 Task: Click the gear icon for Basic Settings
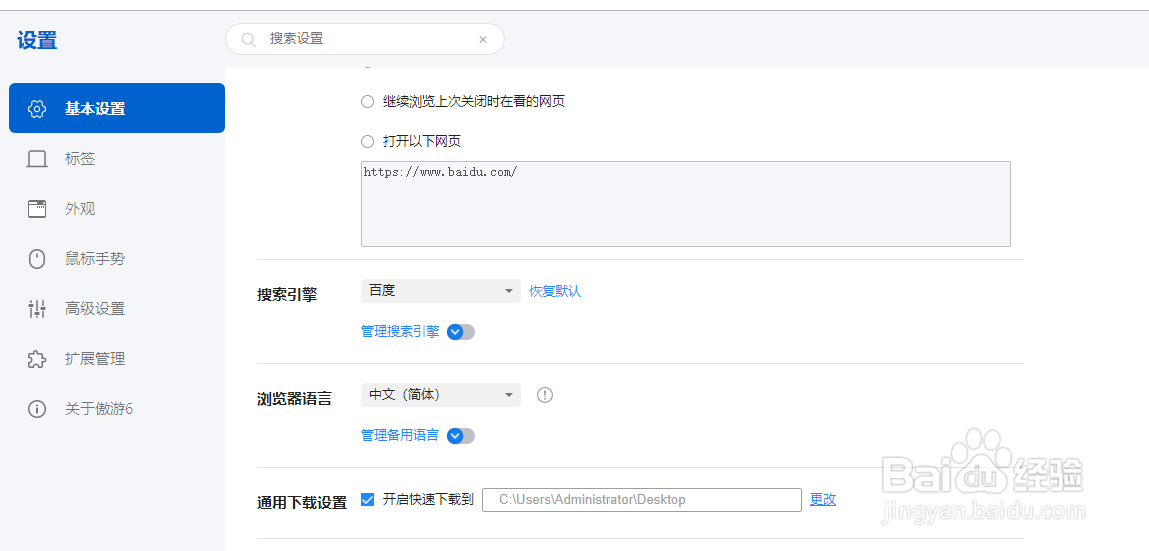pos(37,109)
